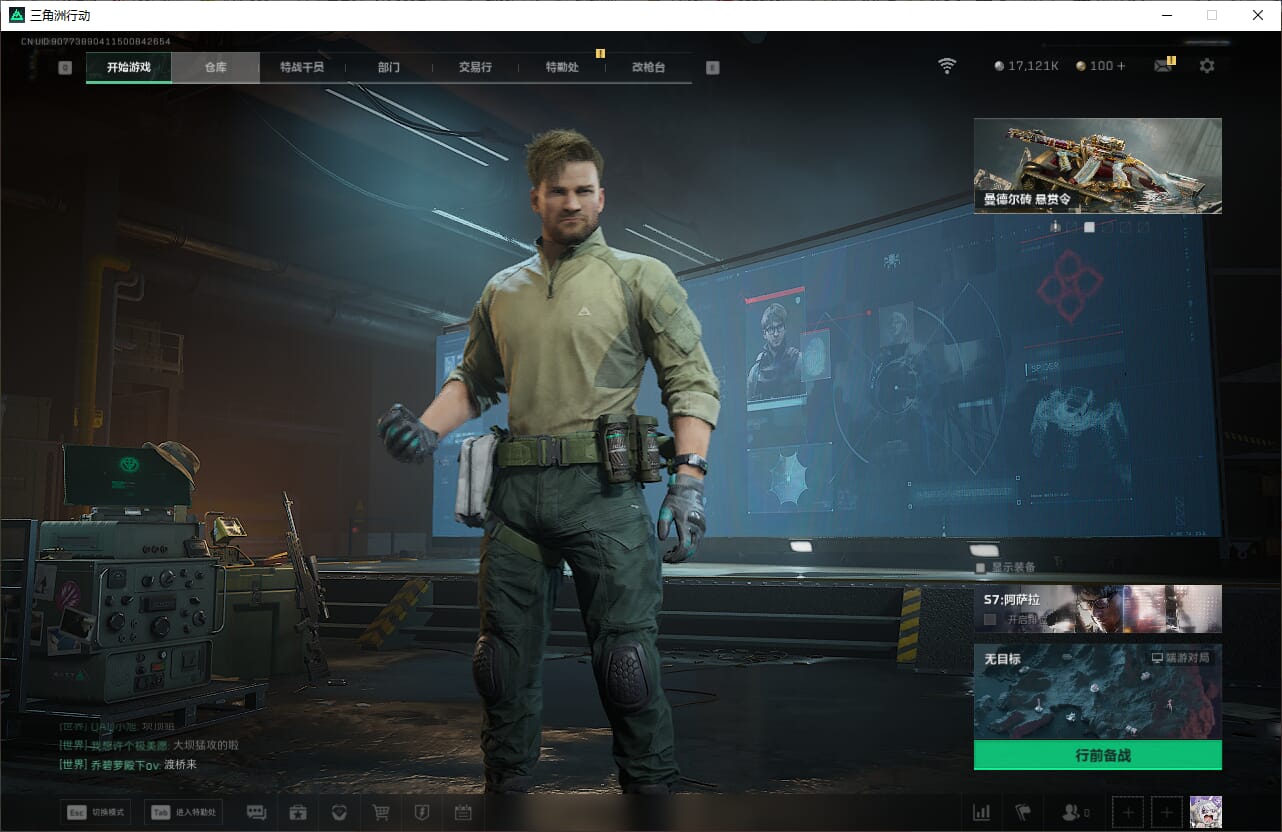Open the friends list icon
The width and height of the screenshot is (1282, 832).
[1075, 812]
